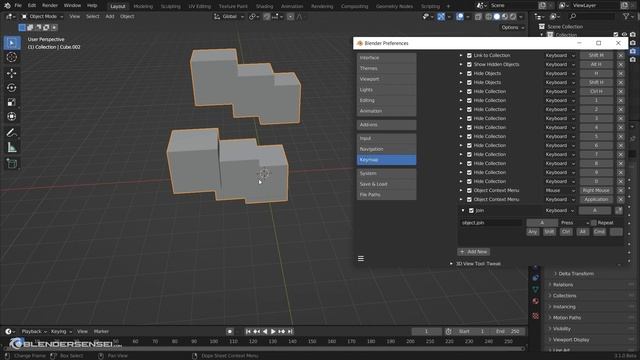Select the Select Box tool
This screenshot has height=360, width=640.
(12, 43)
